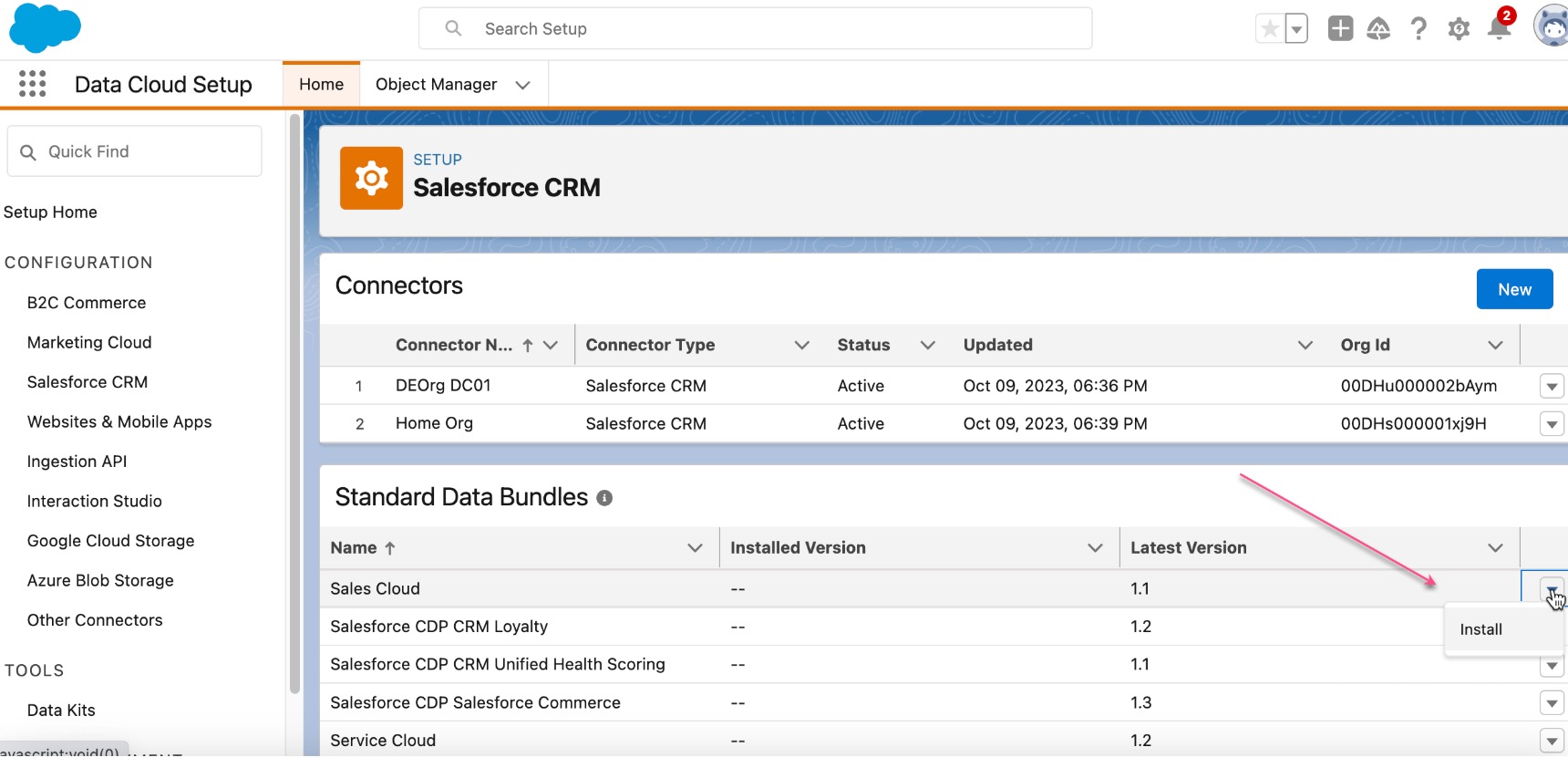
Task: Click Org Id 00DHu000002bAym cell
Action: tap(1418, 386)
